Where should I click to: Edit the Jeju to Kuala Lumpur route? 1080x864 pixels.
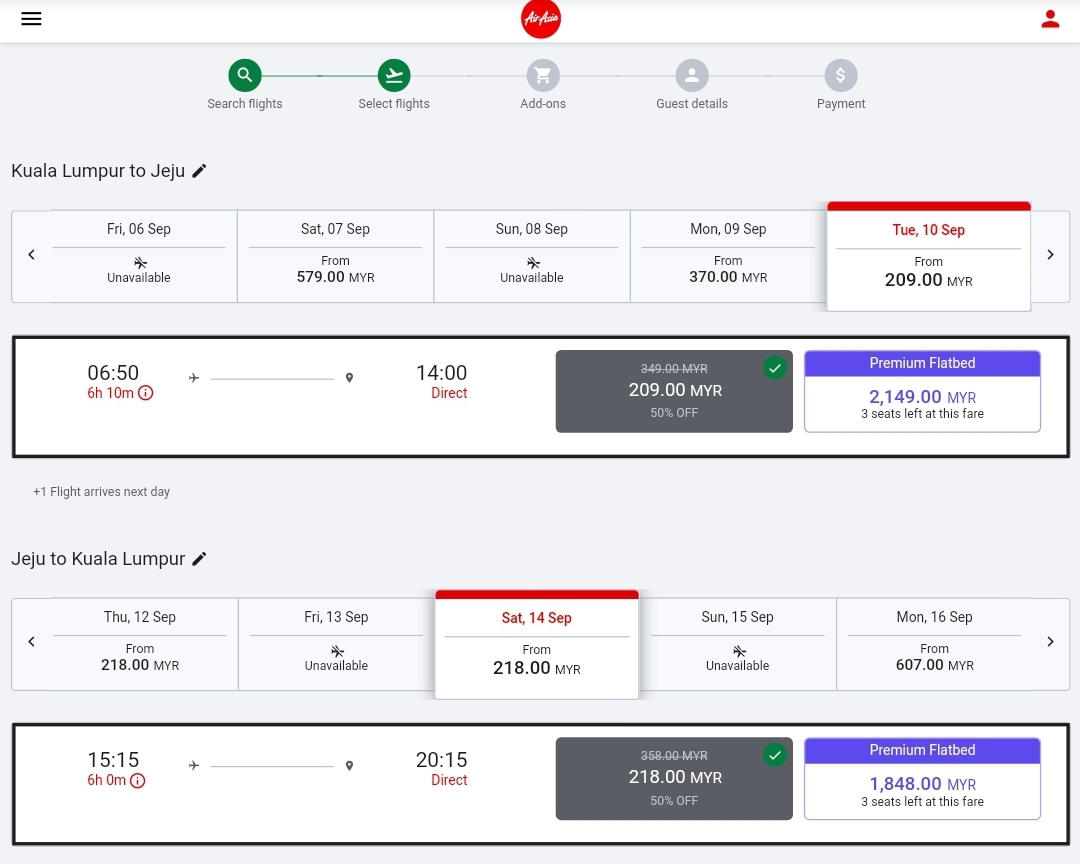[199, 559]
